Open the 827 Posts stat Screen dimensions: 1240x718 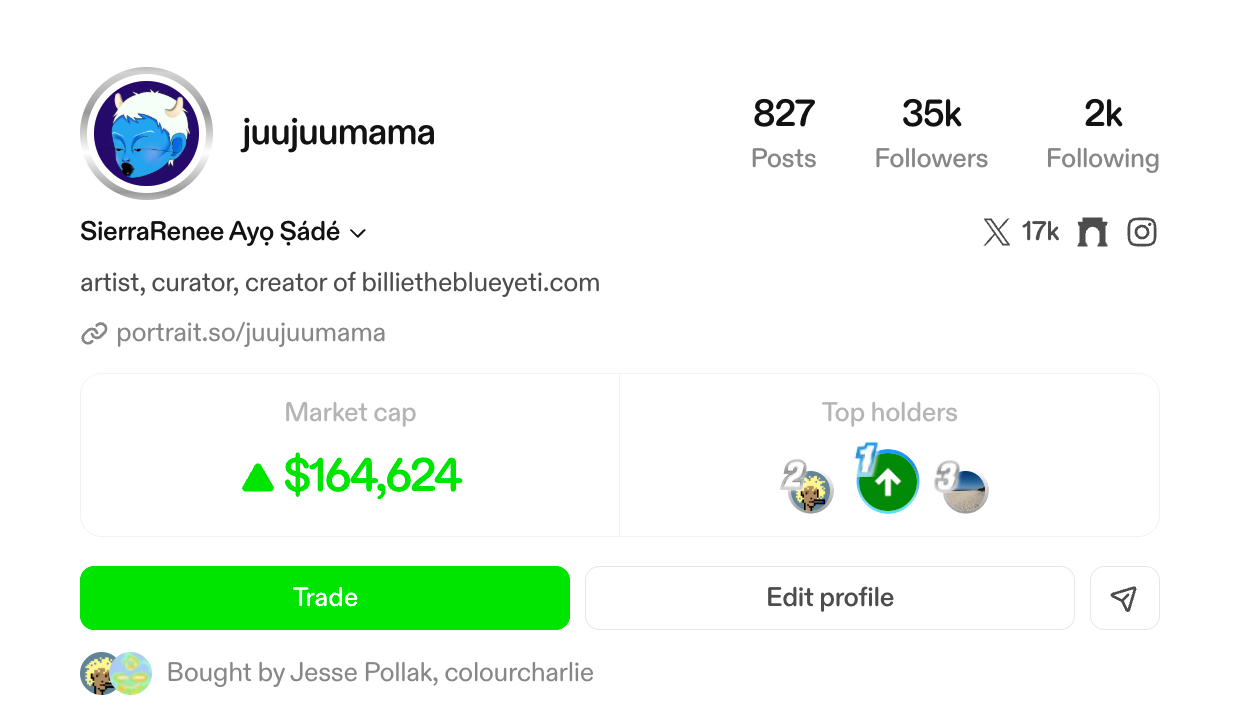[x=784, y=134]
